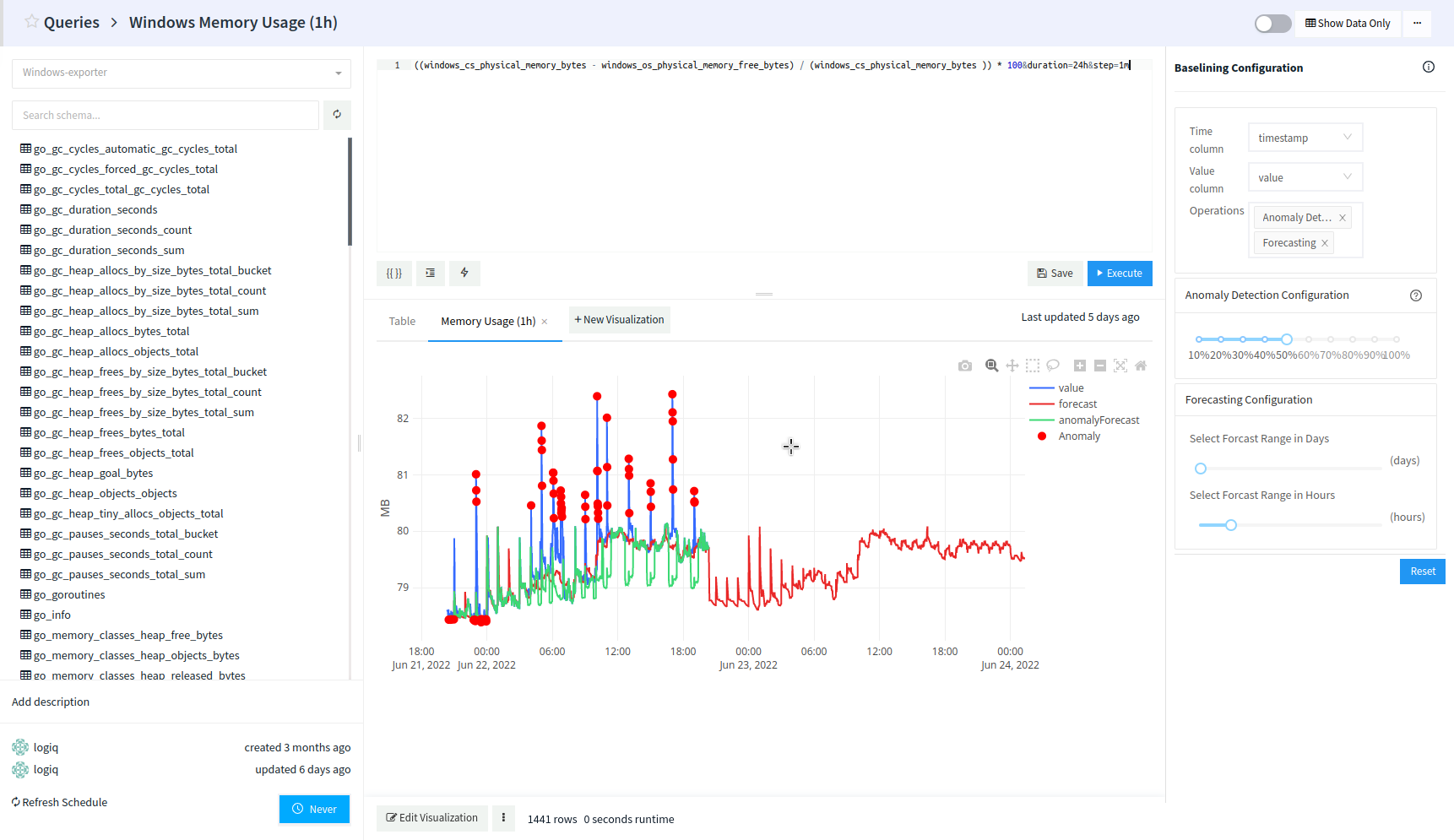Reset chart axes with home icon
Screen dimensions: 1454x840
1141,366
